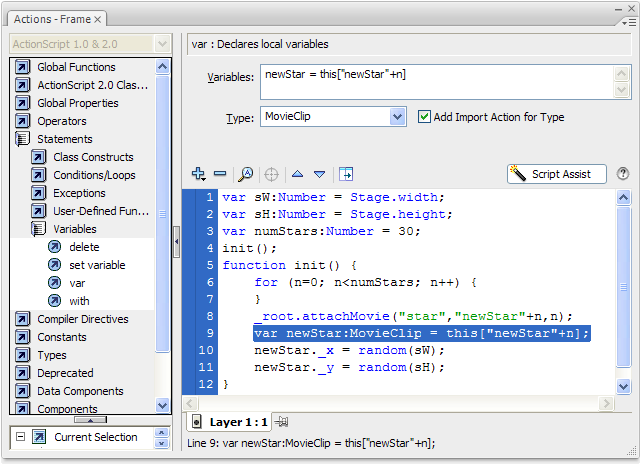
Task: Collapse the Current Selection tree node
Action: coord(18,437)
